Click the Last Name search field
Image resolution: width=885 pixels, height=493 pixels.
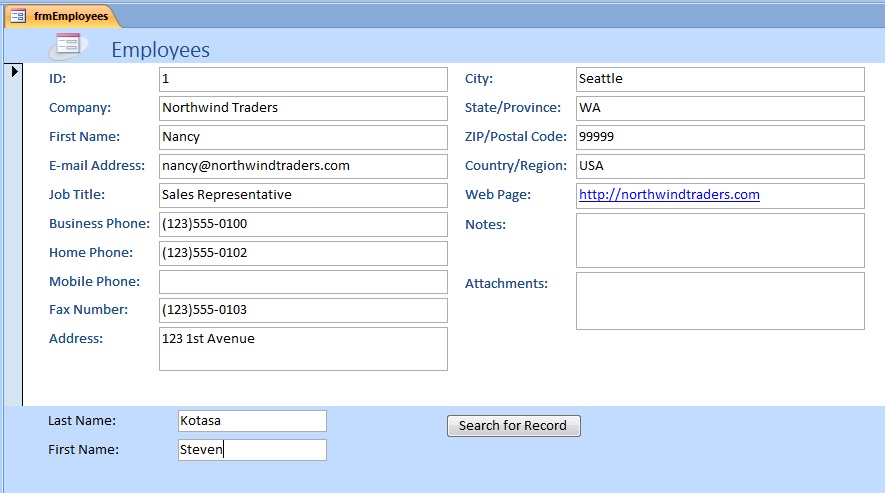coord(252,421)
